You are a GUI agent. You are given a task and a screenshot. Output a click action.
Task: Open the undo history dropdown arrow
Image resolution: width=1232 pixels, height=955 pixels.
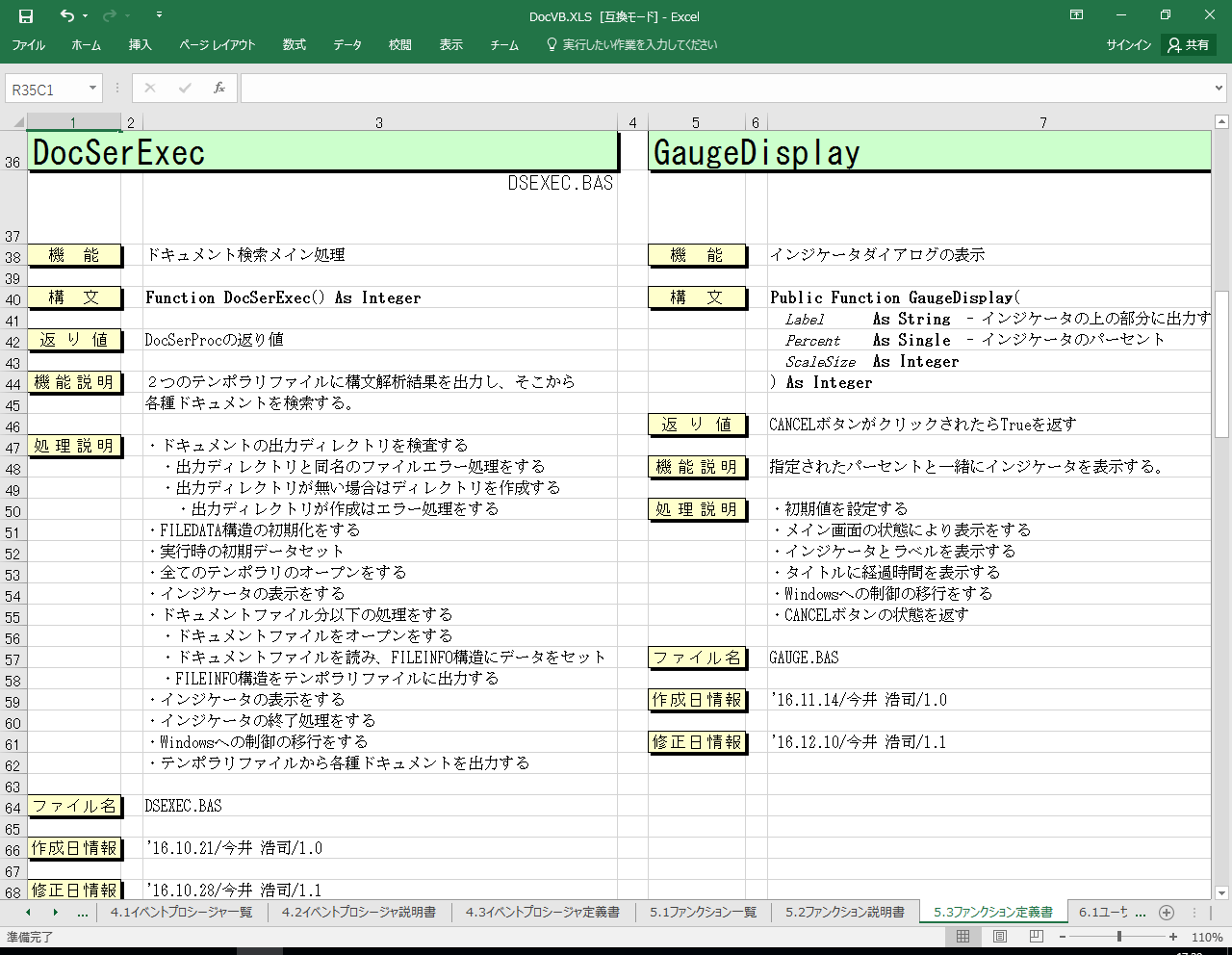point(85,16)
